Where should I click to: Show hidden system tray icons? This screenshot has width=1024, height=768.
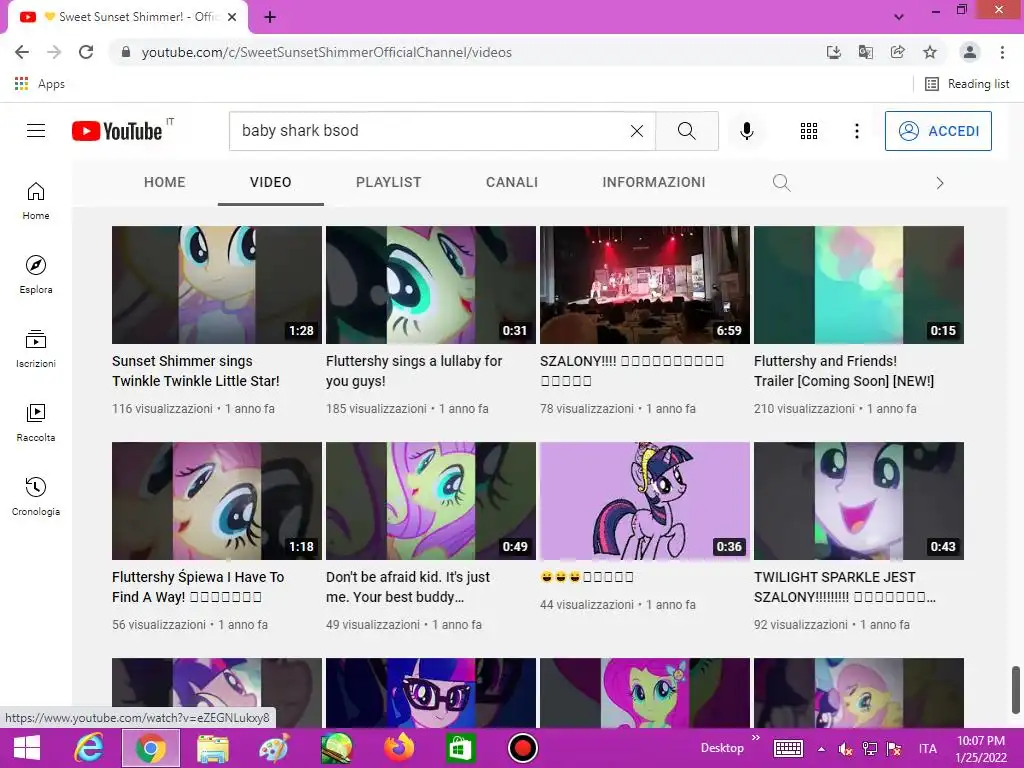(821, 749)
